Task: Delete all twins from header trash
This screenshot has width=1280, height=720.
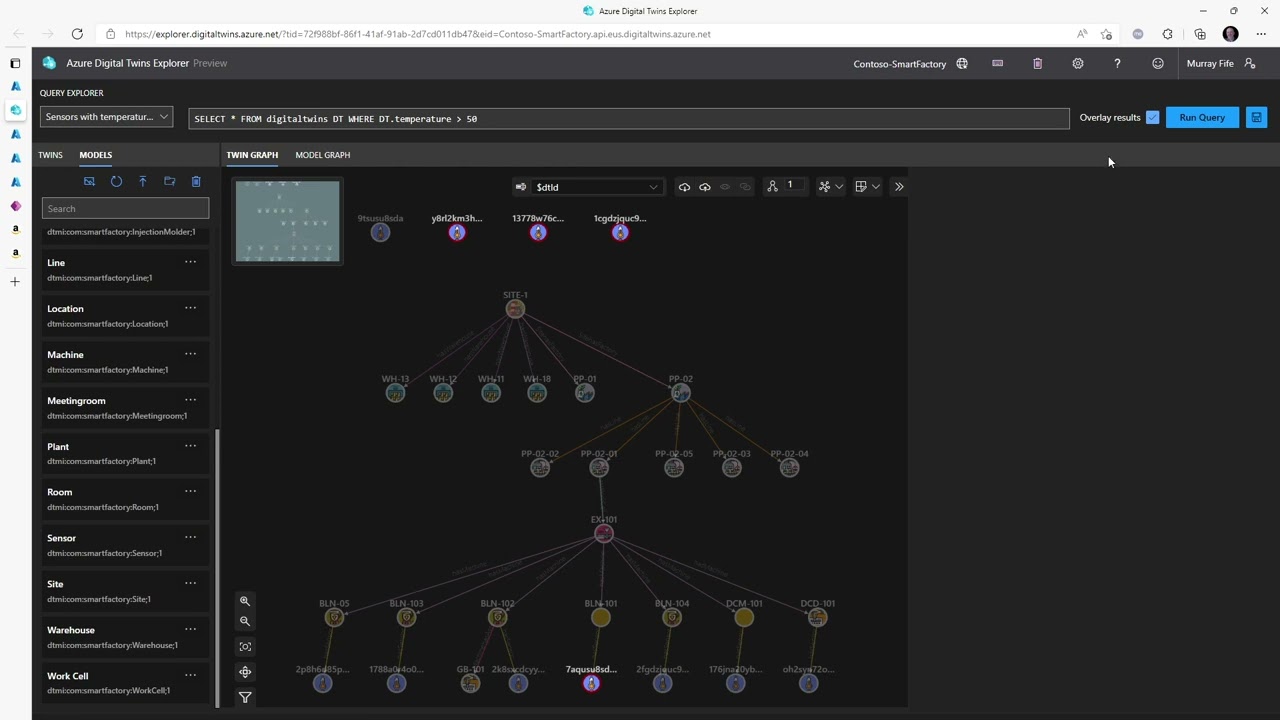Action: click(1037, 63)
